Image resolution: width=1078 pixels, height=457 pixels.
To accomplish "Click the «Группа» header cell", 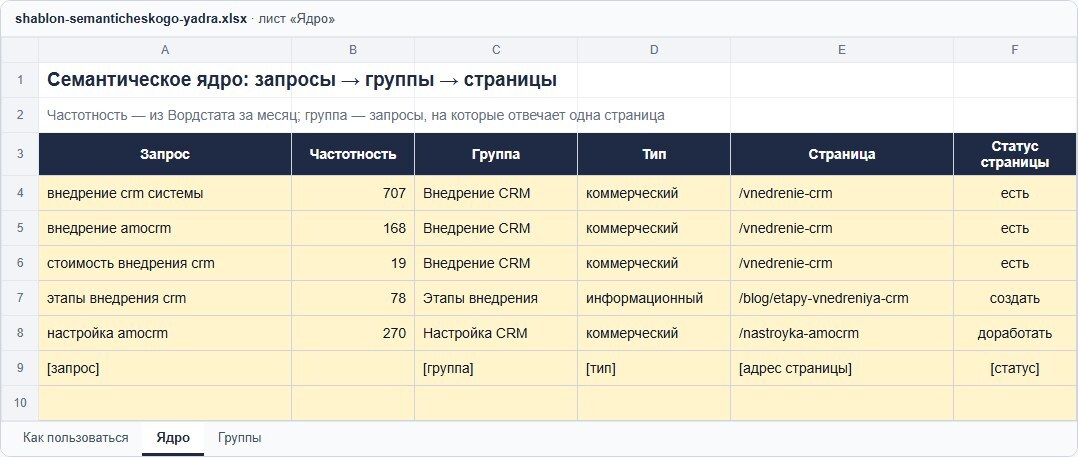I will click(x=496, y=154).
